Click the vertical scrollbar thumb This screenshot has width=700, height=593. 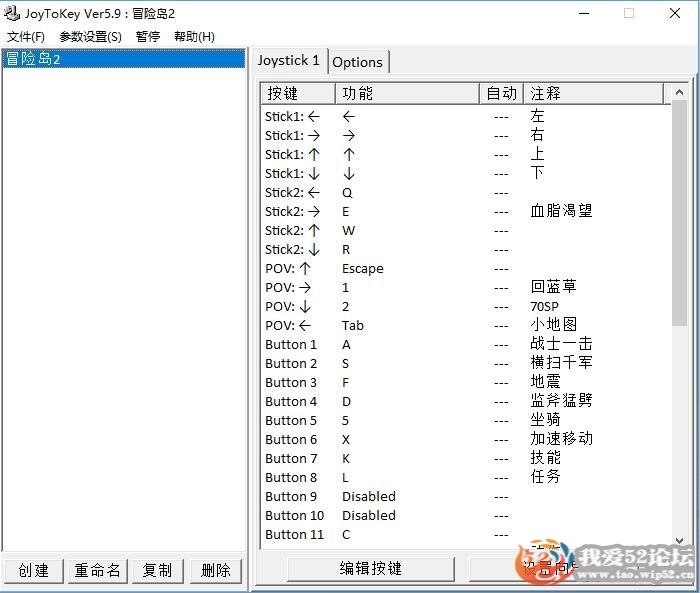coord(679,213)
